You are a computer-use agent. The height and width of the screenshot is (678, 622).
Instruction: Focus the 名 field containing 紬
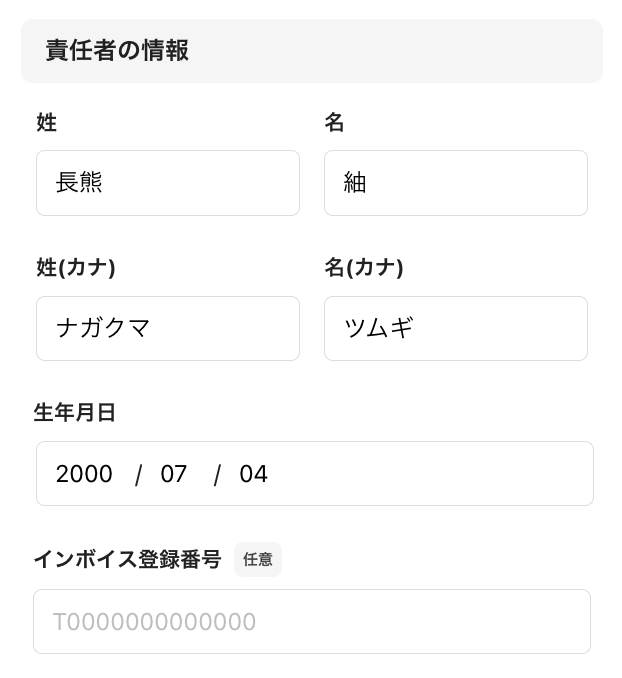coord(455,183)
